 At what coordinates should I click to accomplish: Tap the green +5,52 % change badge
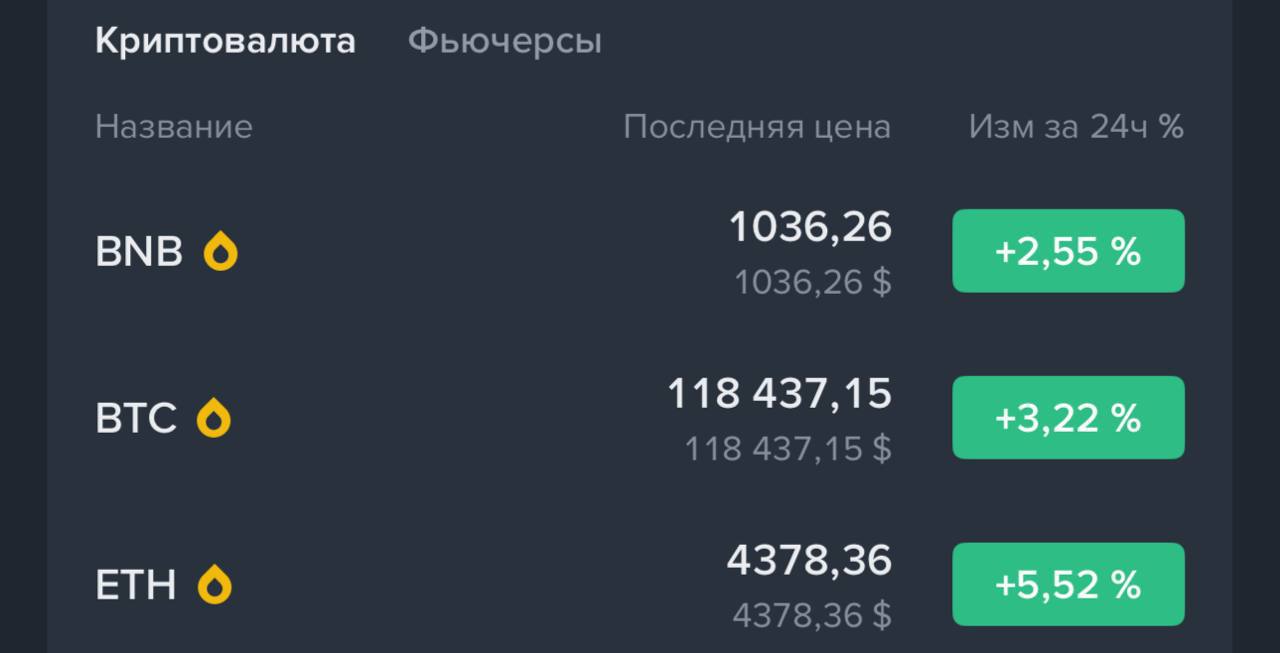pos(1068,584)
